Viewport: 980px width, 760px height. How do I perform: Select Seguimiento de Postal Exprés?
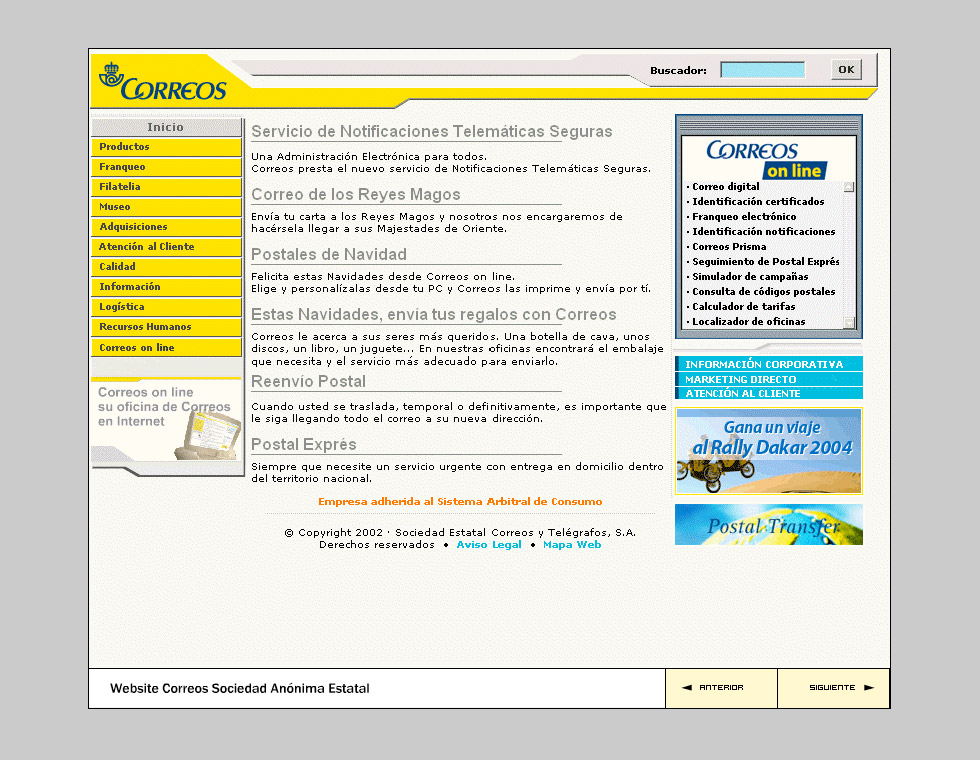[x=766, y=261]
